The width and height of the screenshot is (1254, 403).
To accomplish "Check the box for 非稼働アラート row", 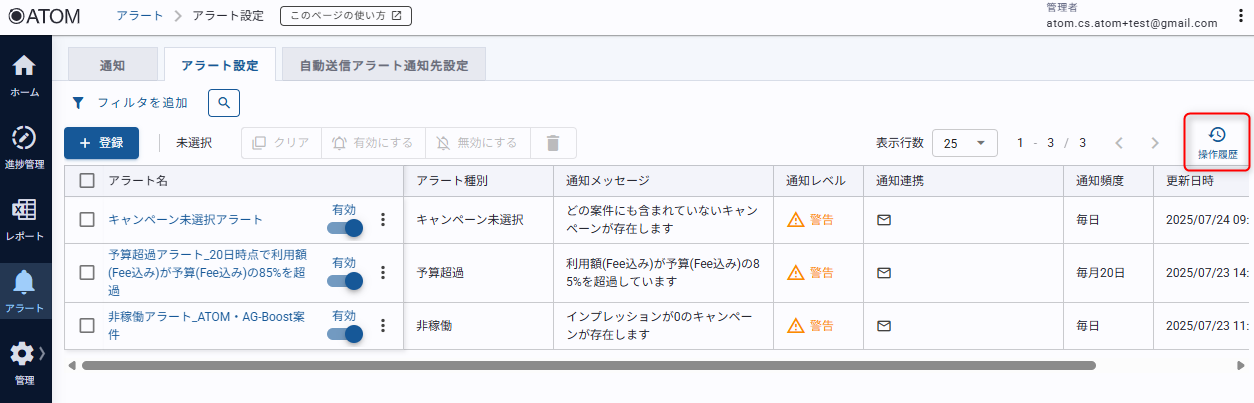I will coord(87,325).
